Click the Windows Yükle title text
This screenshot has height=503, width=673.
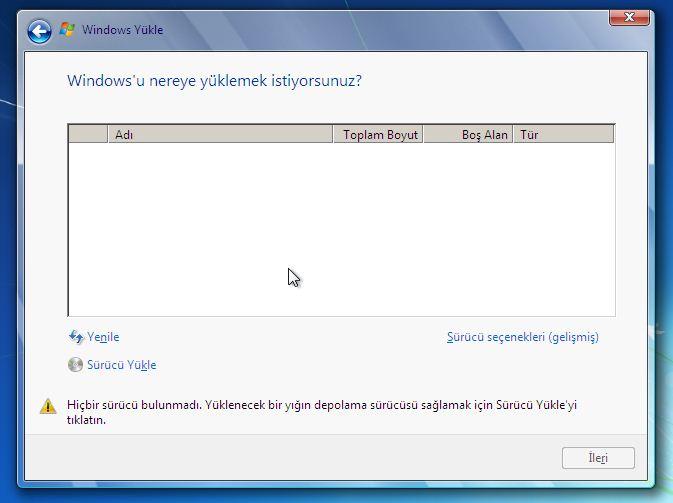click(x=122, y=30)
